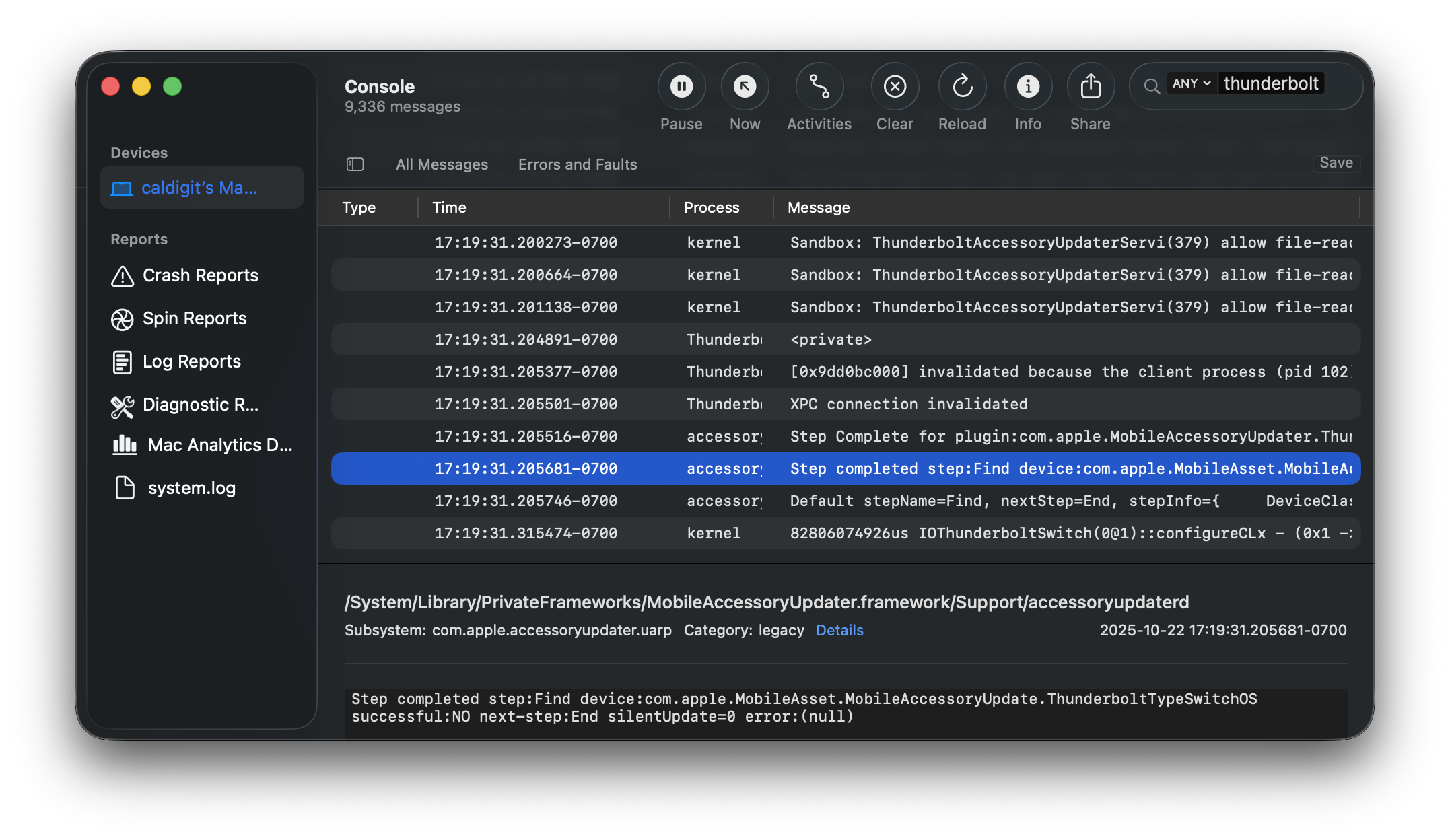Reload the message list

962,86
